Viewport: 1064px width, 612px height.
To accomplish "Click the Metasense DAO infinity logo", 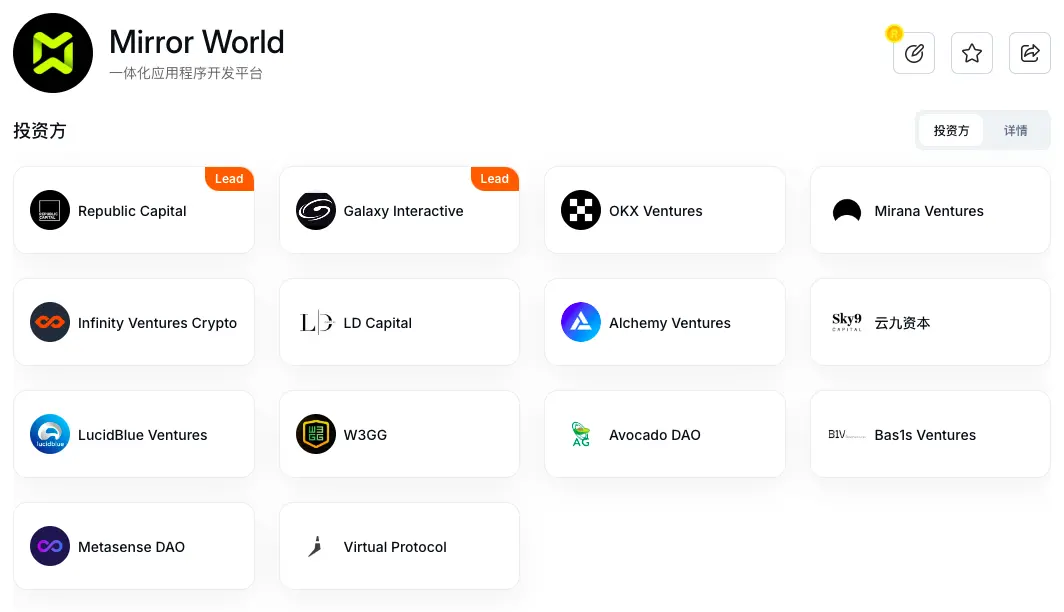I will (50, 547).
